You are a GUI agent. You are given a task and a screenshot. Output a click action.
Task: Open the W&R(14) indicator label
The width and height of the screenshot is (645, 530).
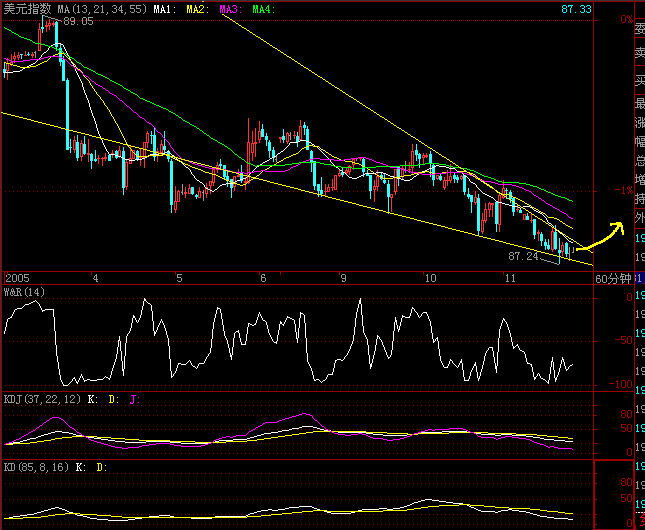(x=24, y=292)
